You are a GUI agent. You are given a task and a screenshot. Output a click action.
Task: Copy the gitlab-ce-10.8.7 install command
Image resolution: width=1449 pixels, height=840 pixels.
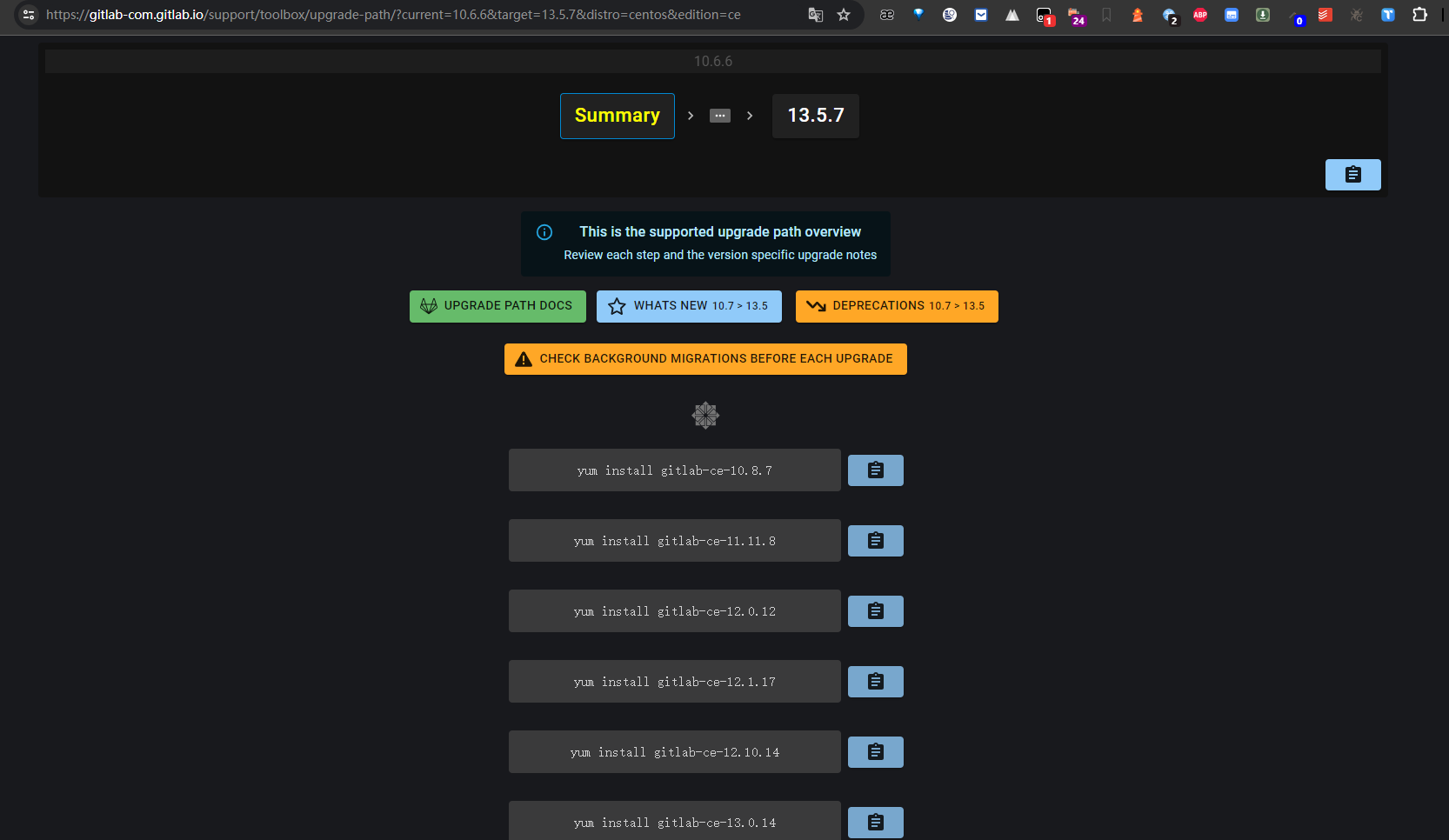[x=876, y=470]
